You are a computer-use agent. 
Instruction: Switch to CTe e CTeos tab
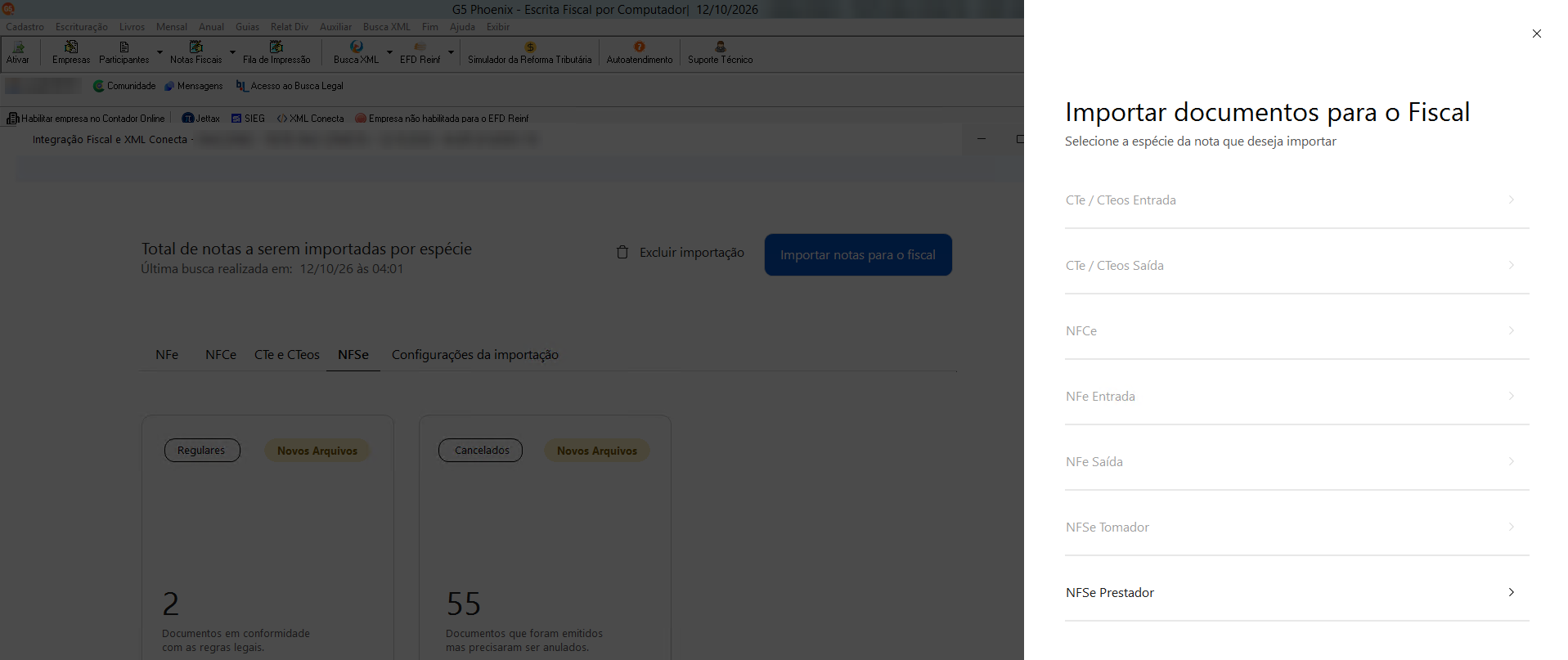pyautogui.click(x=287, y=355)
